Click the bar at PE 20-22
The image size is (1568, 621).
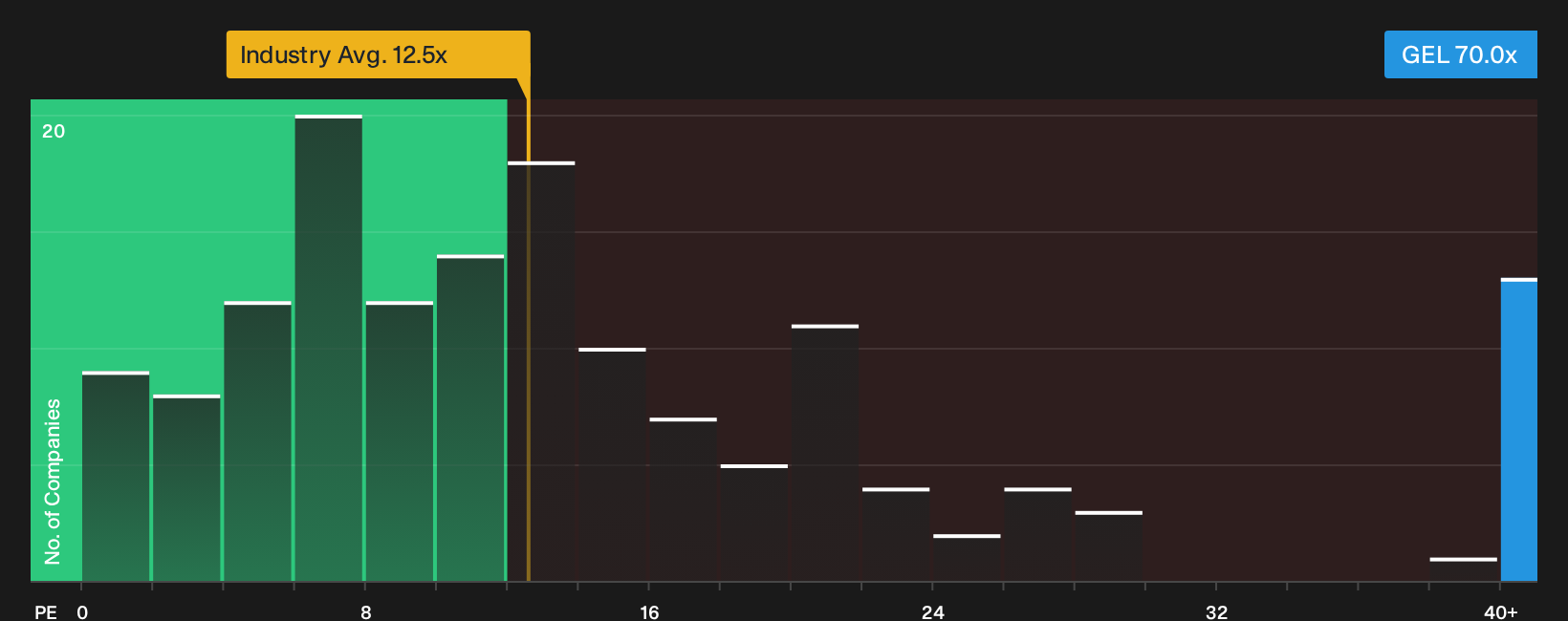tap(825, 453)
